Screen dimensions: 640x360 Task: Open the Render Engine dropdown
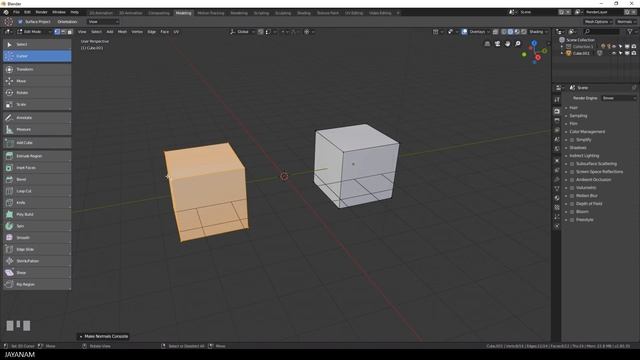(x=619, y=98)
